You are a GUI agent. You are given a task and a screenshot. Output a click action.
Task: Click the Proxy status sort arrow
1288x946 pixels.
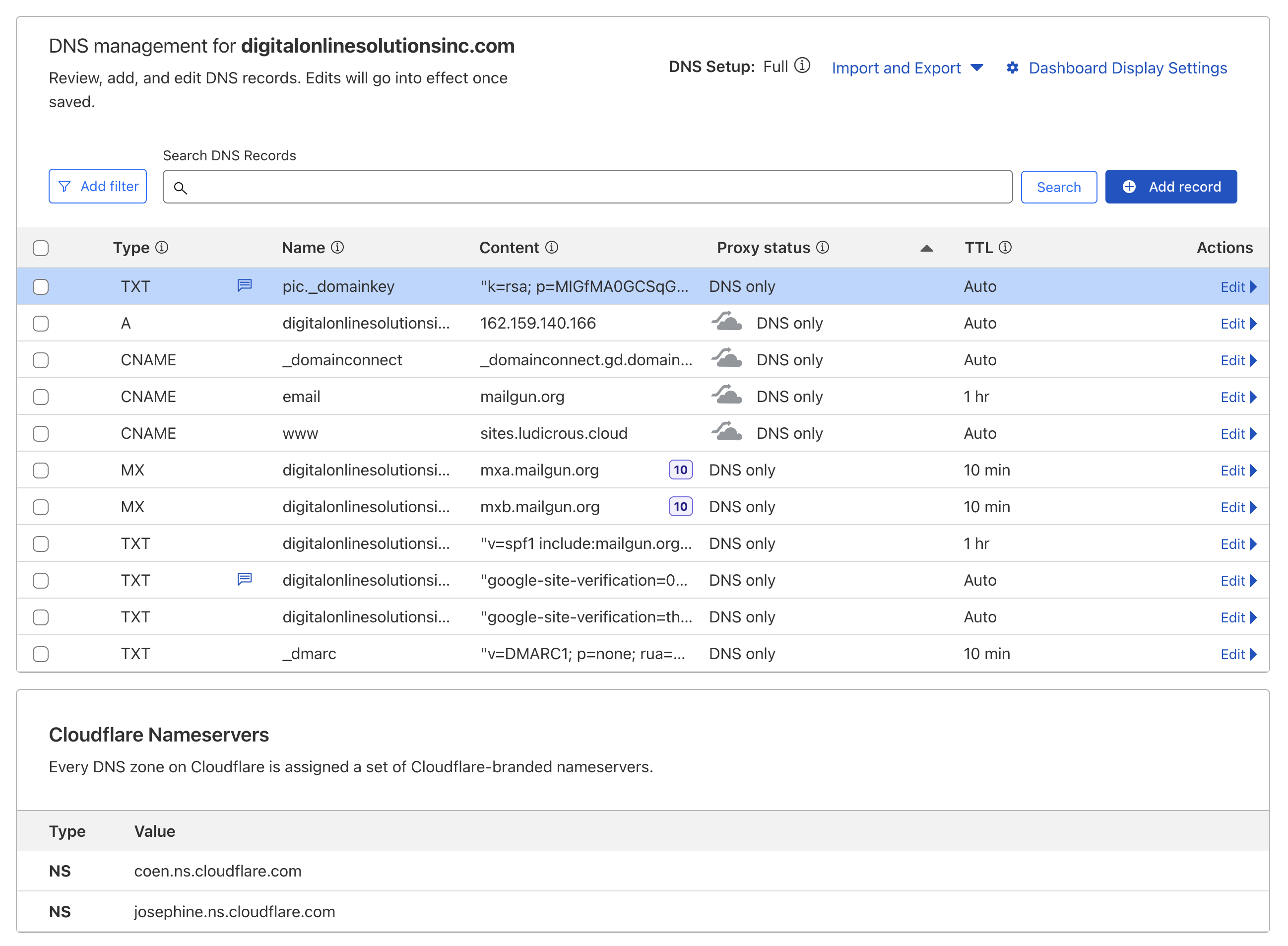pos(927,248)
